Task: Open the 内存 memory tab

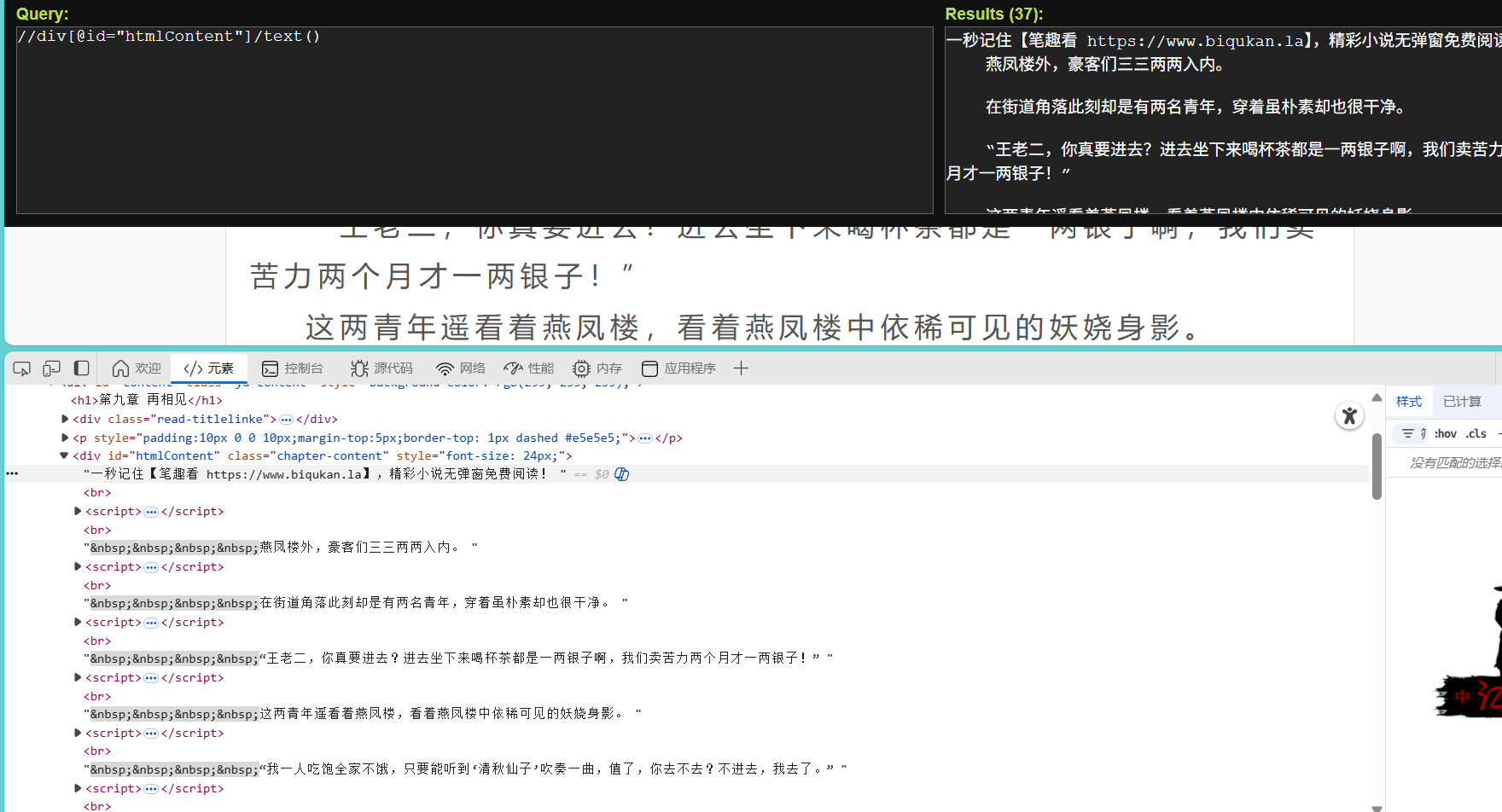Action: tap(597, 368)
